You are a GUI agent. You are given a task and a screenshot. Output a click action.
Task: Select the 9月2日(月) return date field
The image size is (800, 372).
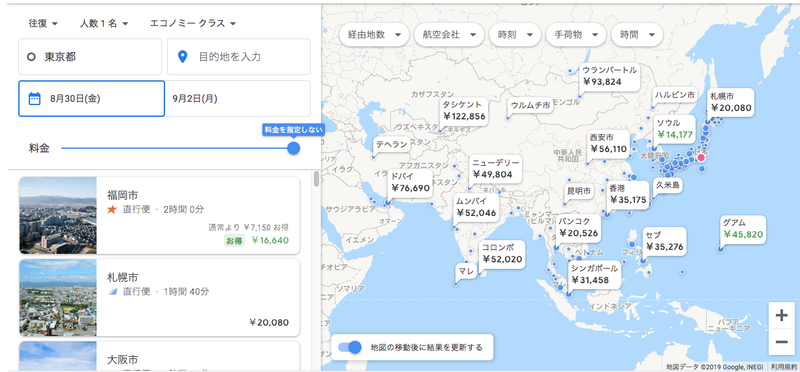point(238,98)
